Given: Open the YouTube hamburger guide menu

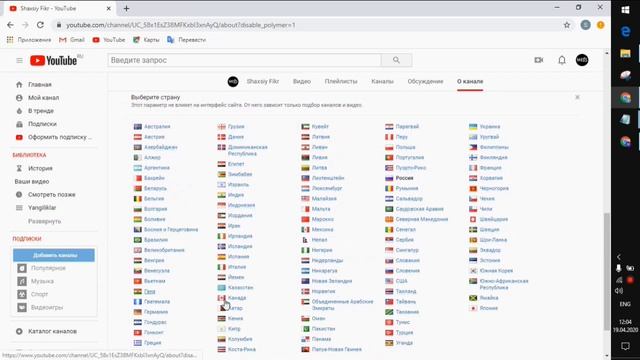Looking at the screenshot, I should 19,60.
